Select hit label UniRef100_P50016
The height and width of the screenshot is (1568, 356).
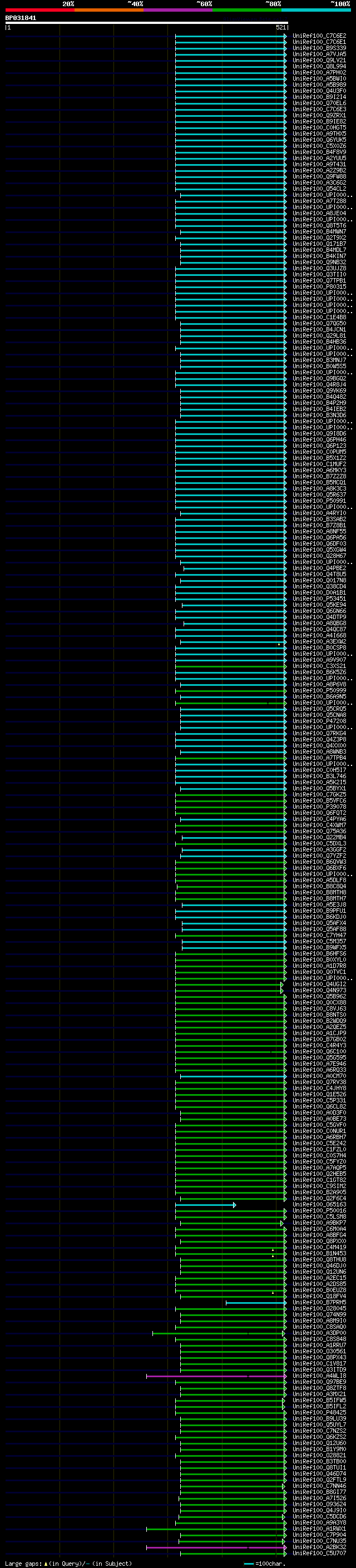point(319,1211)
